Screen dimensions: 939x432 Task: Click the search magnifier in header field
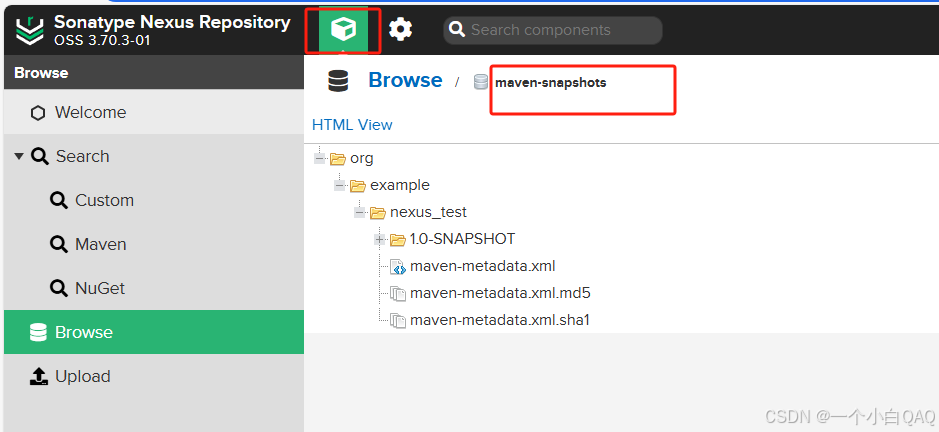click(457, 29)
